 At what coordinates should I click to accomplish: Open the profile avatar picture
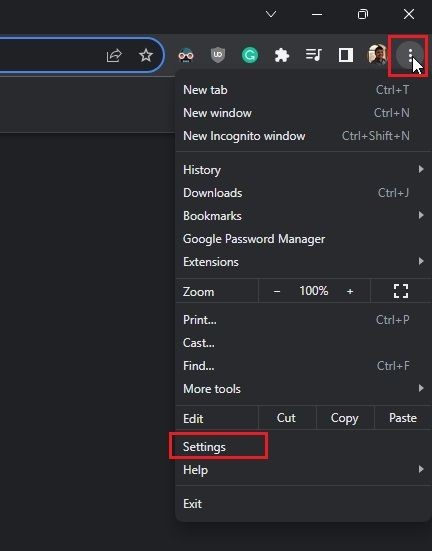pyautogui.click(x=377, y=55)
